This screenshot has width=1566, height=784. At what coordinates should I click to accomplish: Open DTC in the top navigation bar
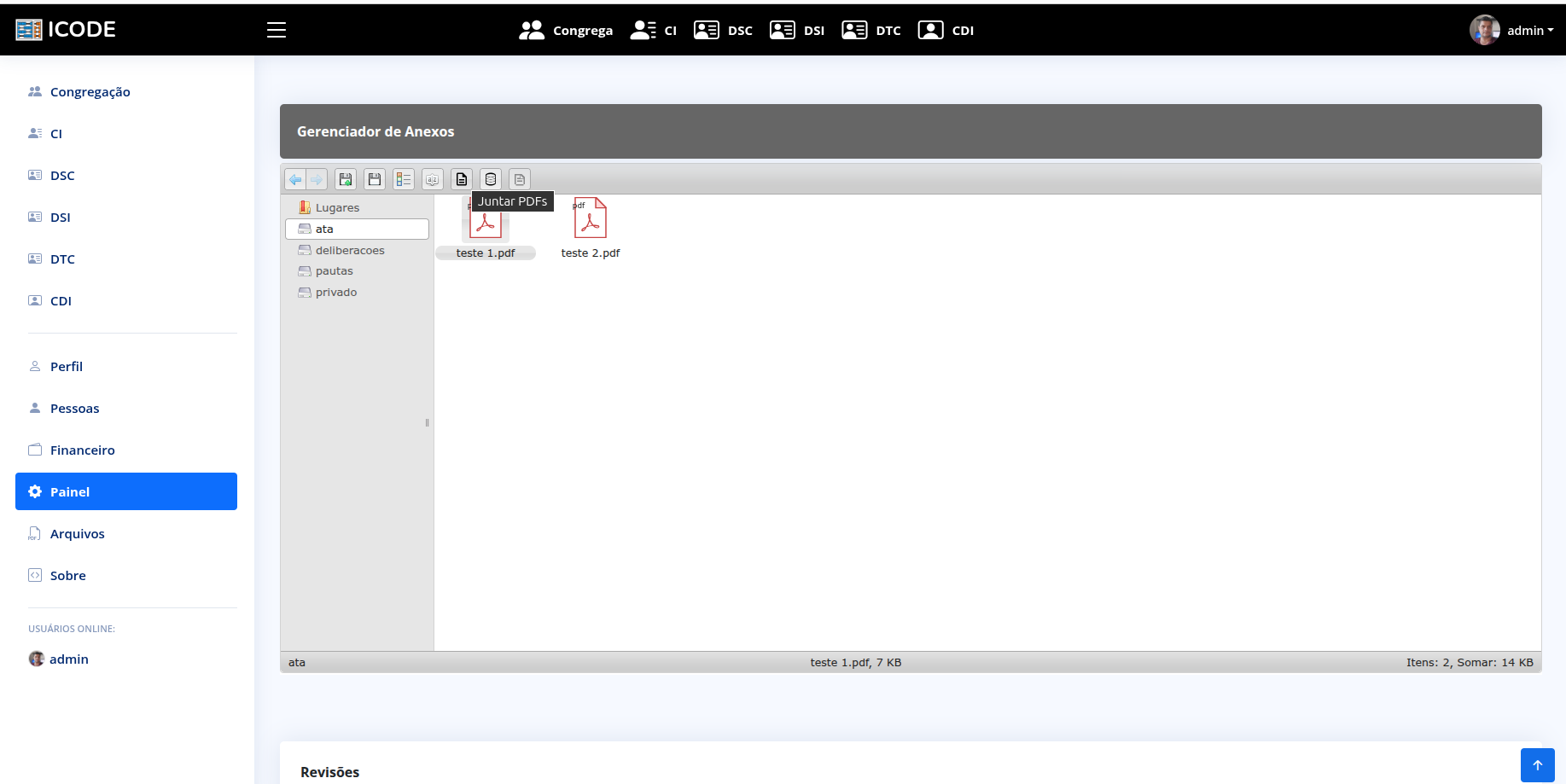(x=871, y=30)
